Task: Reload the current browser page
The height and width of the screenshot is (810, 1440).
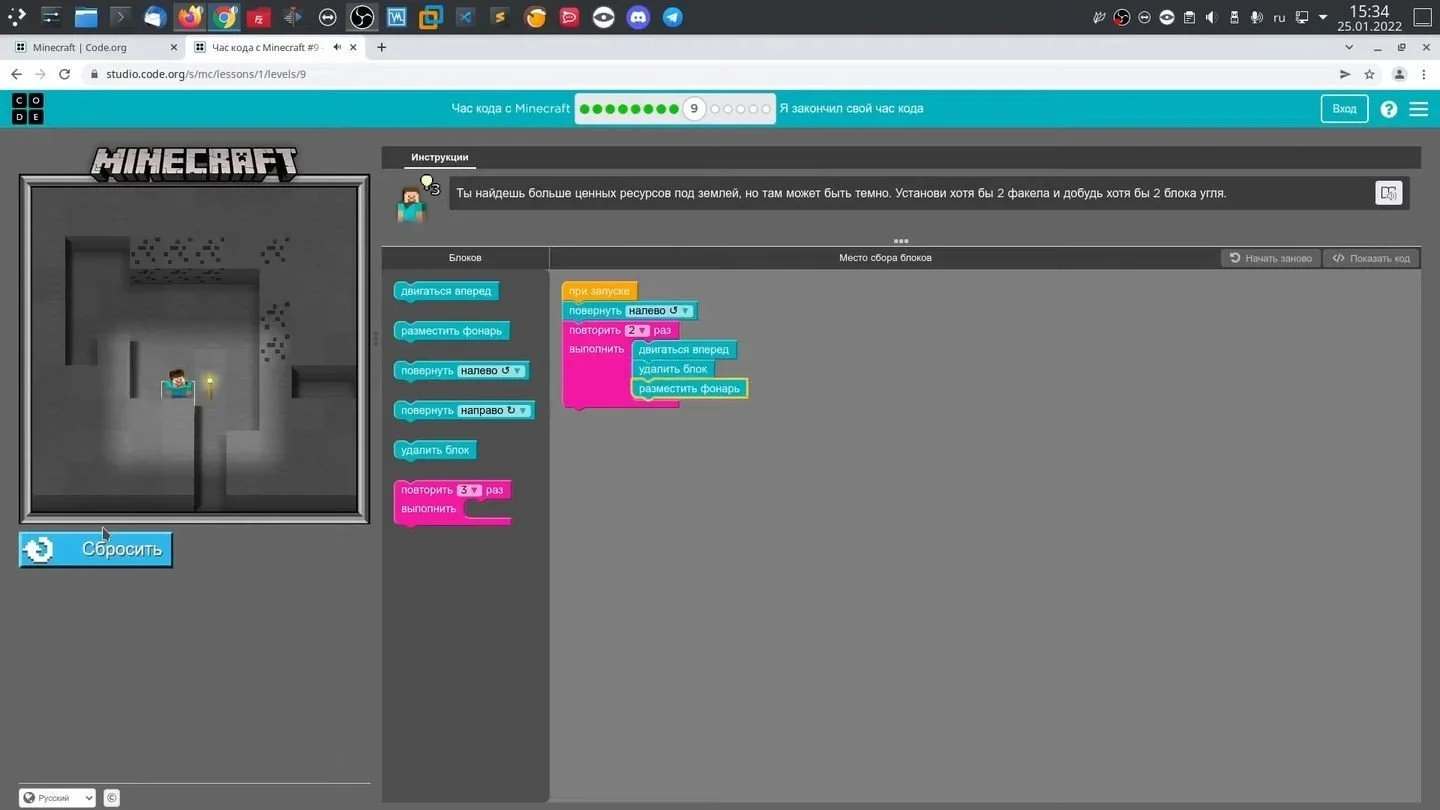Action: pos(64,74)
